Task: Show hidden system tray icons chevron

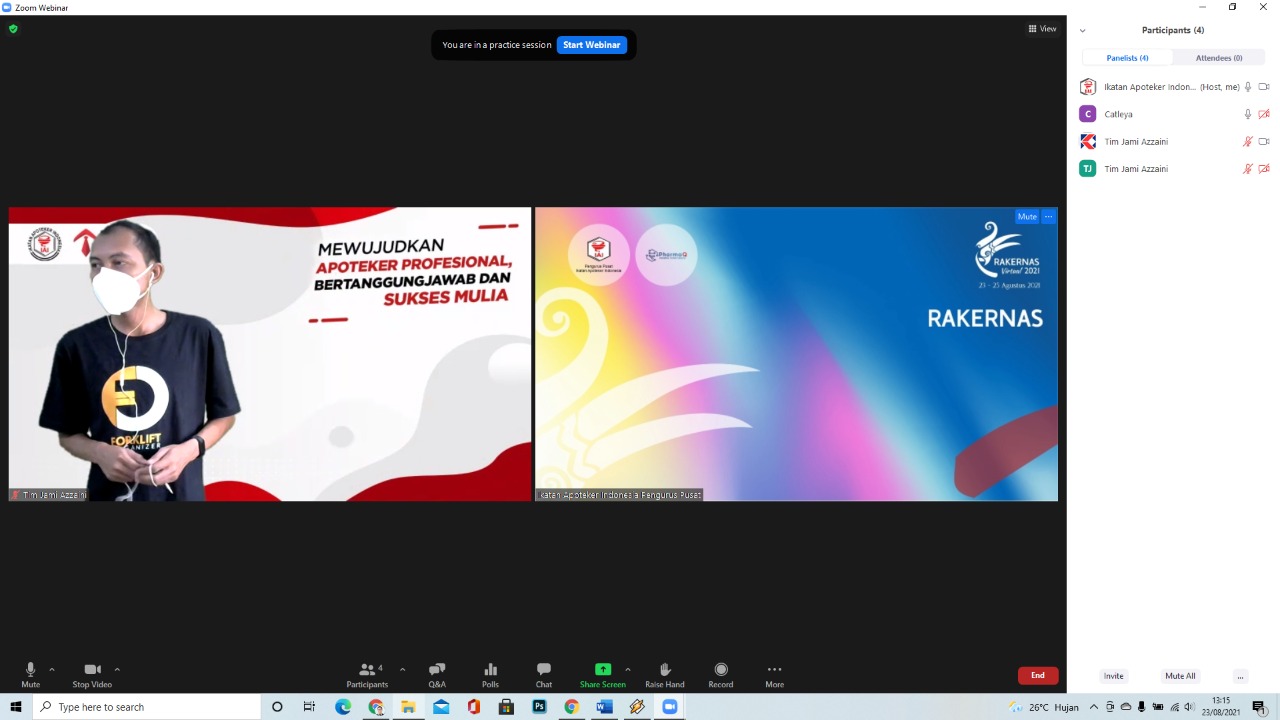Action: coord(1094,707)
